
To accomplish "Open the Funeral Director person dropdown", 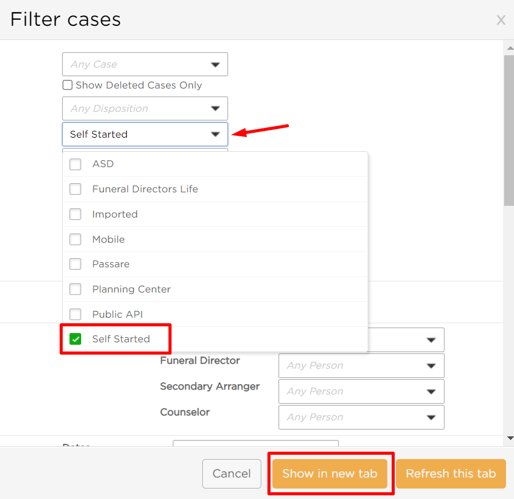I will 361,366.
